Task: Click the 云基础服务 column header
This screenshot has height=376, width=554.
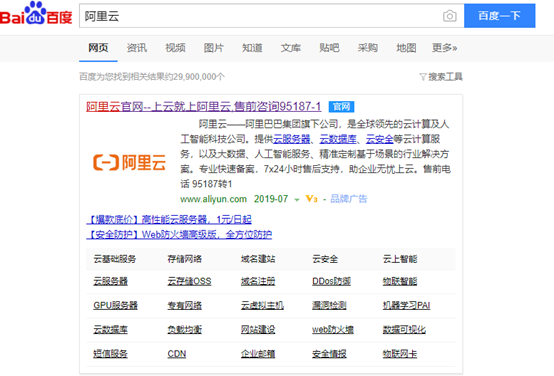Action: 115,259
